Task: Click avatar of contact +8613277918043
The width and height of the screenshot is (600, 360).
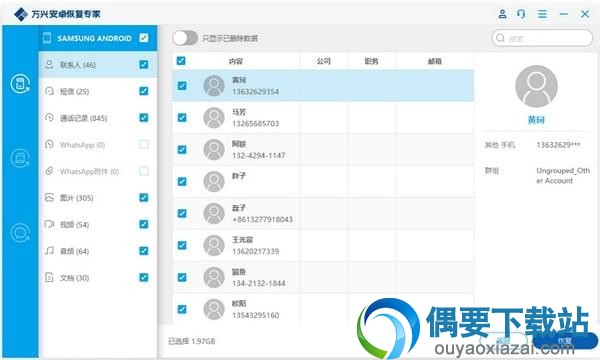Action: 214,213
